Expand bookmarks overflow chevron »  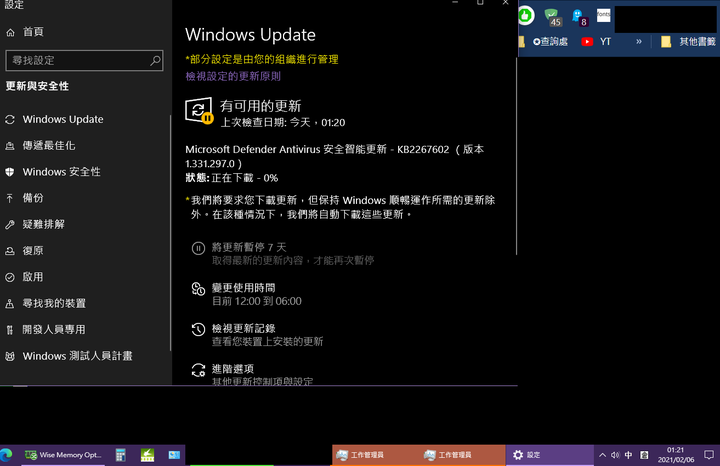639,41
